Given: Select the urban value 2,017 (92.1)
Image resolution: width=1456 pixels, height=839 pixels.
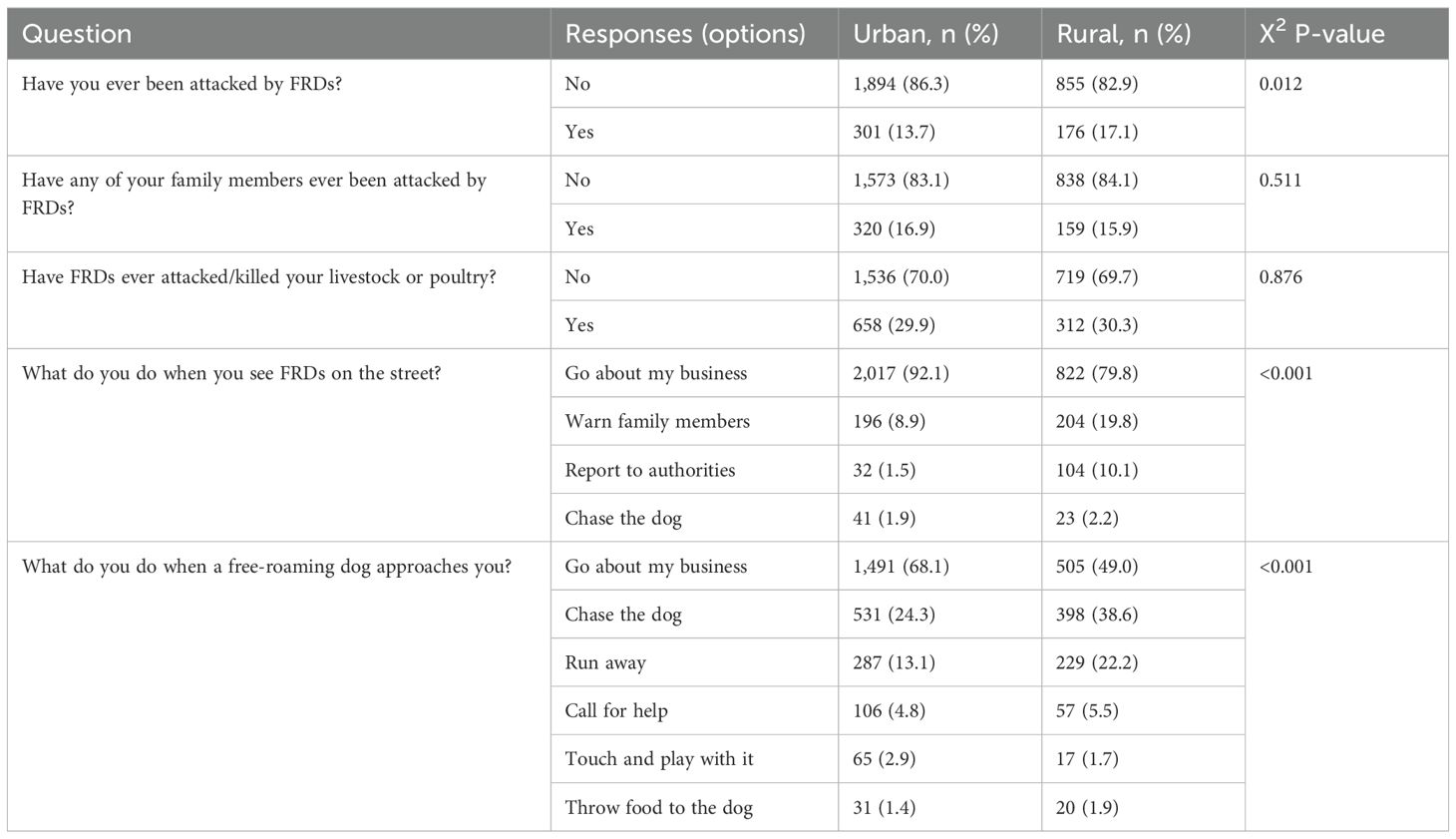Looking at the screenshot, I should click(901, 374).
